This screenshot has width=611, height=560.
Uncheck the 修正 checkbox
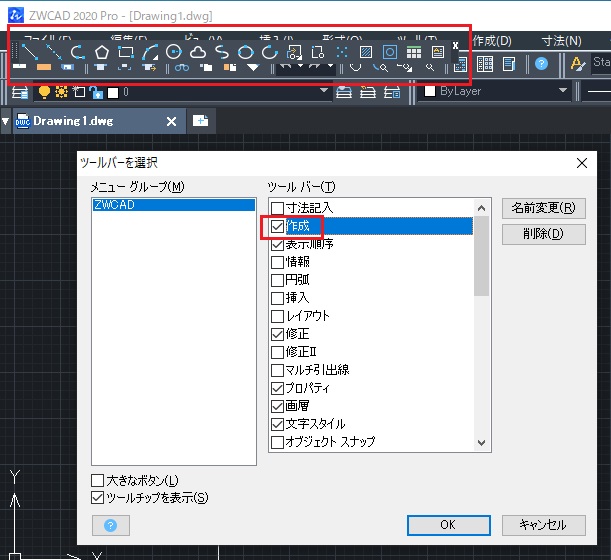pyautogui.click(x=277, y=334)
